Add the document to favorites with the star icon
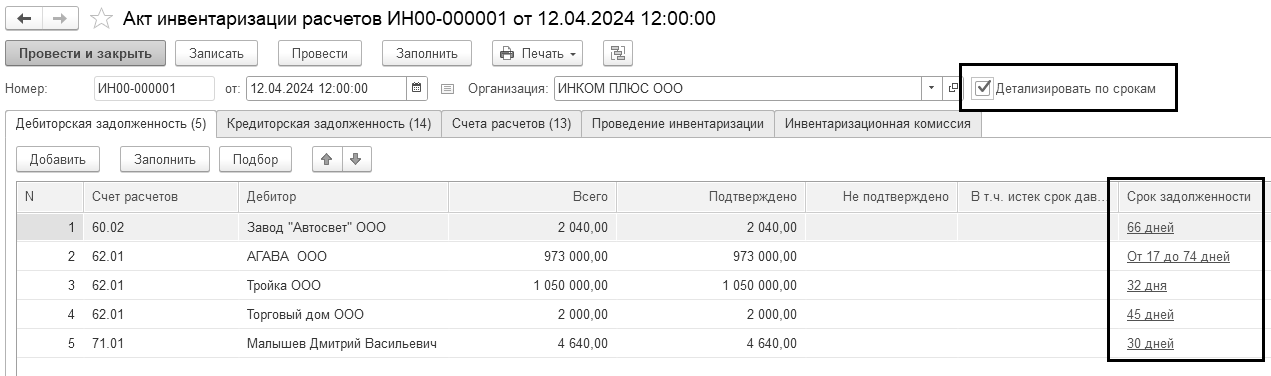The height and width of the screenshot is (376, 1271). coord(101,19)
